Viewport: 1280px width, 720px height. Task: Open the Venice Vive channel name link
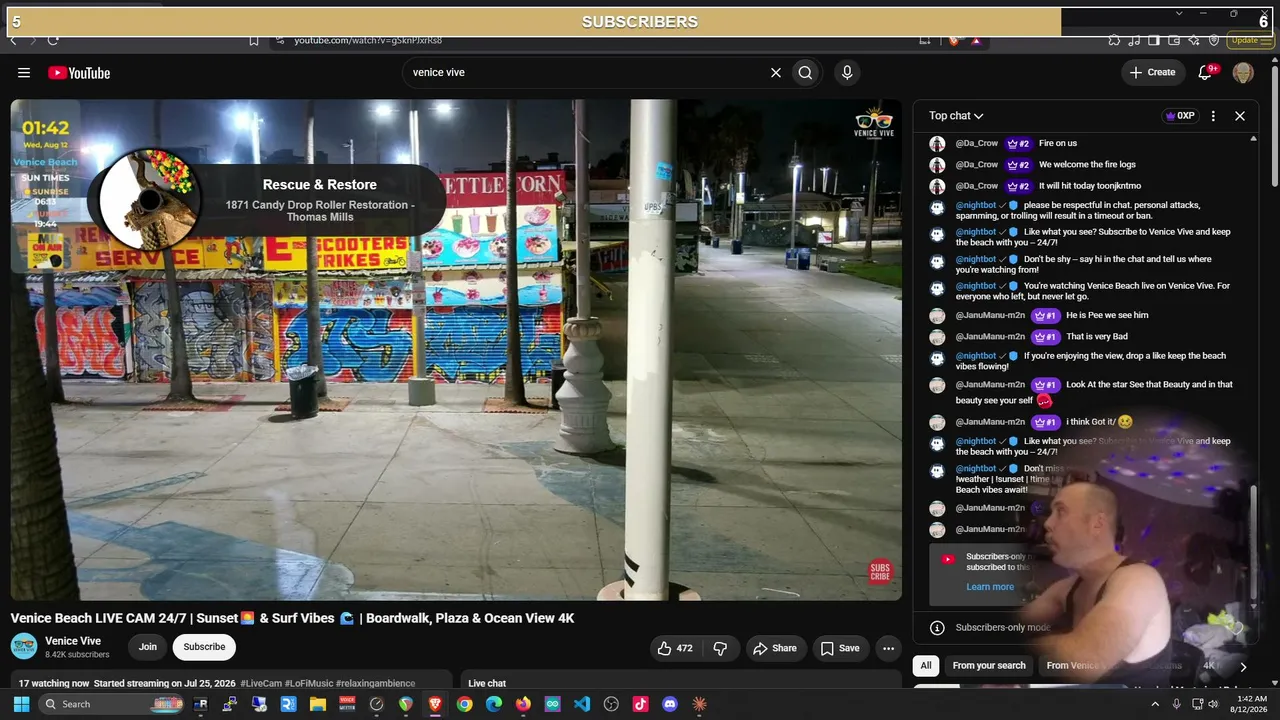tap(73, 641)
